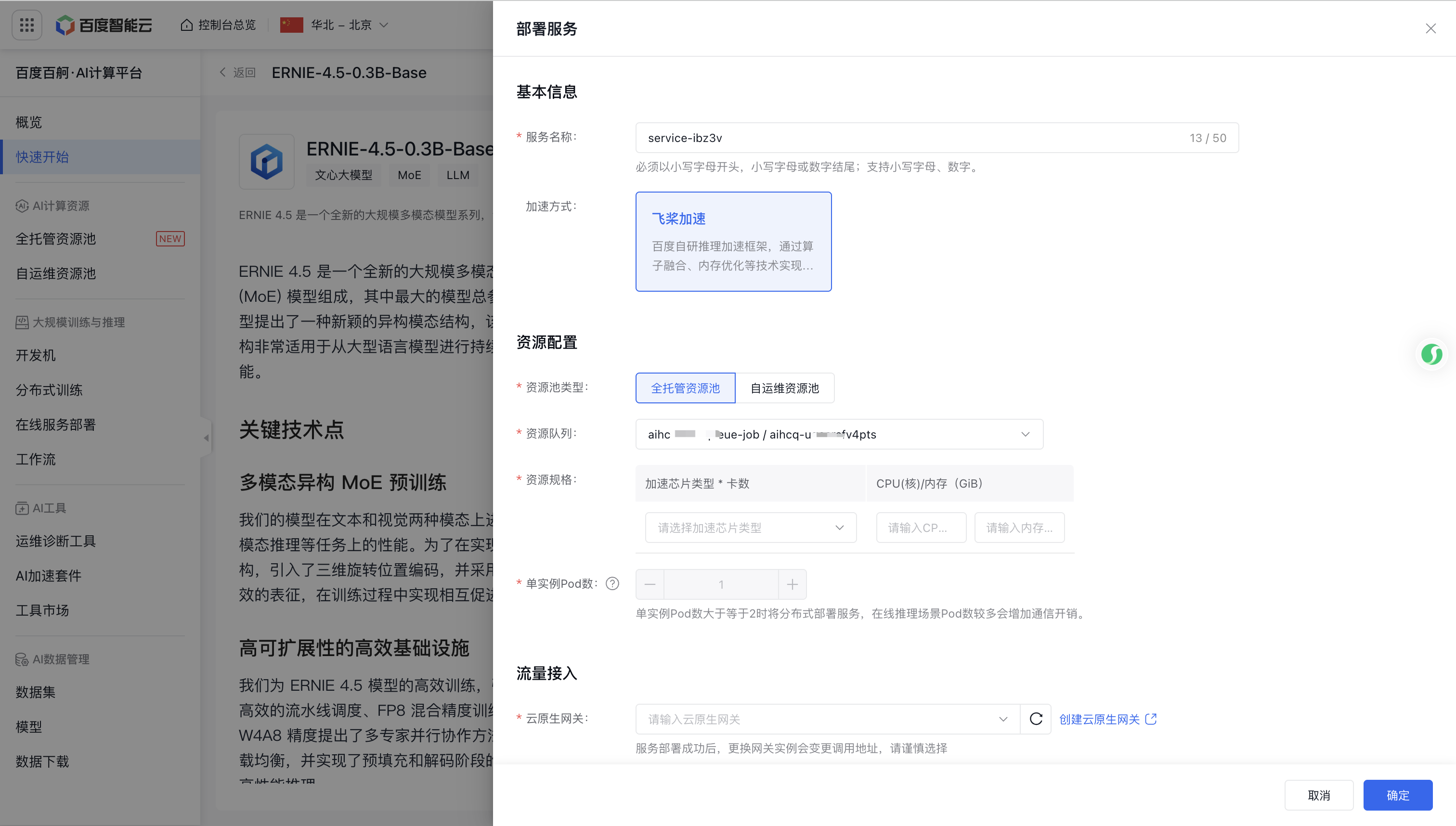Click the plus button to increase Pod count
The image size is (1456, 826).
coord(792,584)
